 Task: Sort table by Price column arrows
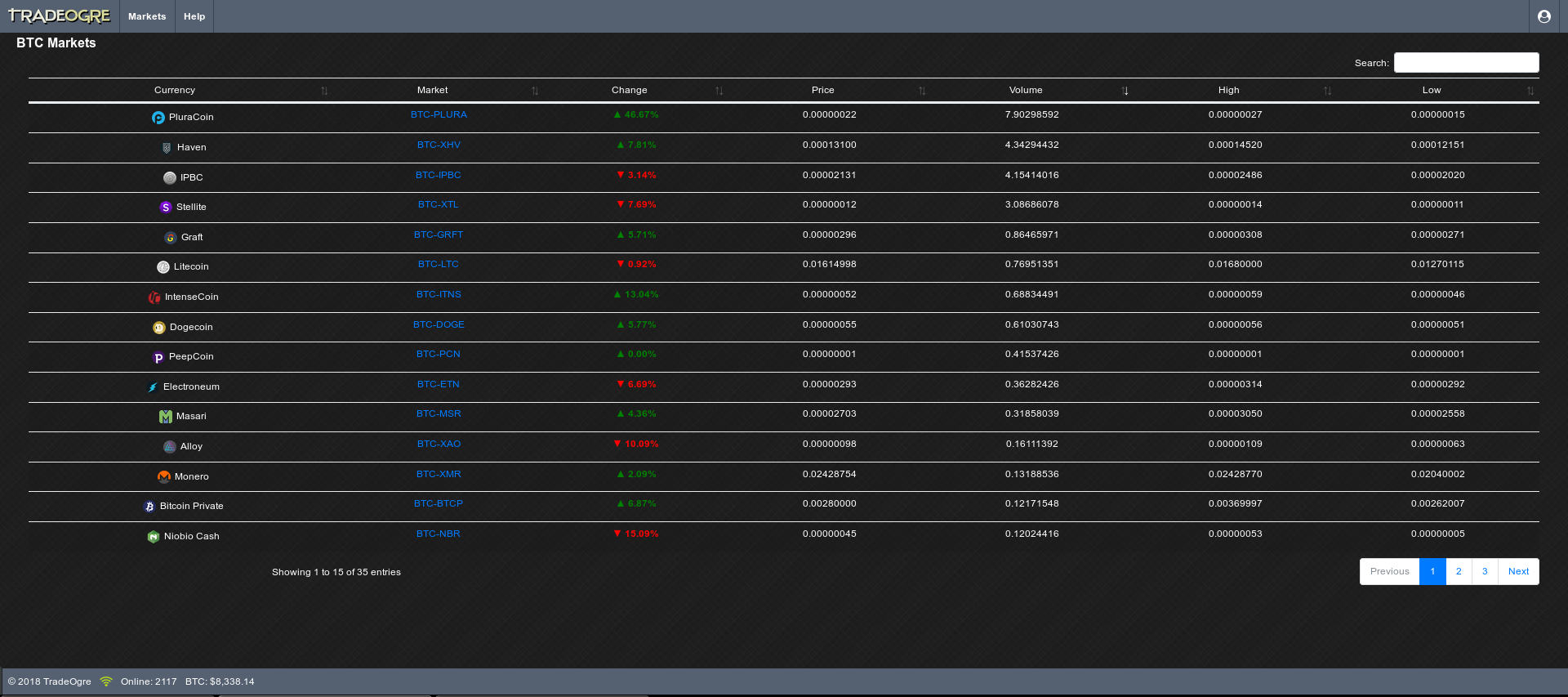(x=922, y=91)
